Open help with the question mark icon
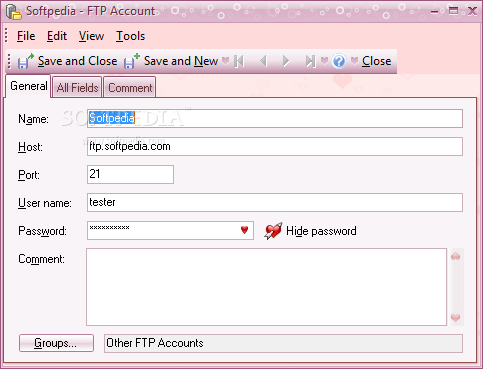The width and height of the screenshot is (483, 369). click(x=339, y=61)
